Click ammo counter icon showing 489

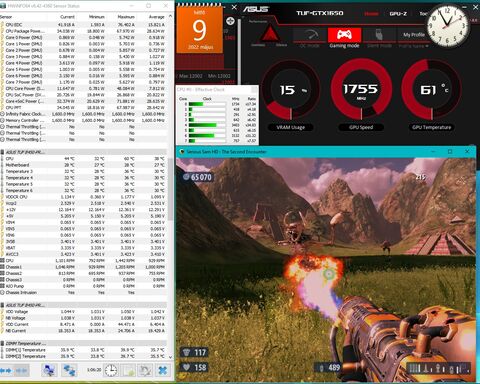coord(322,368)
